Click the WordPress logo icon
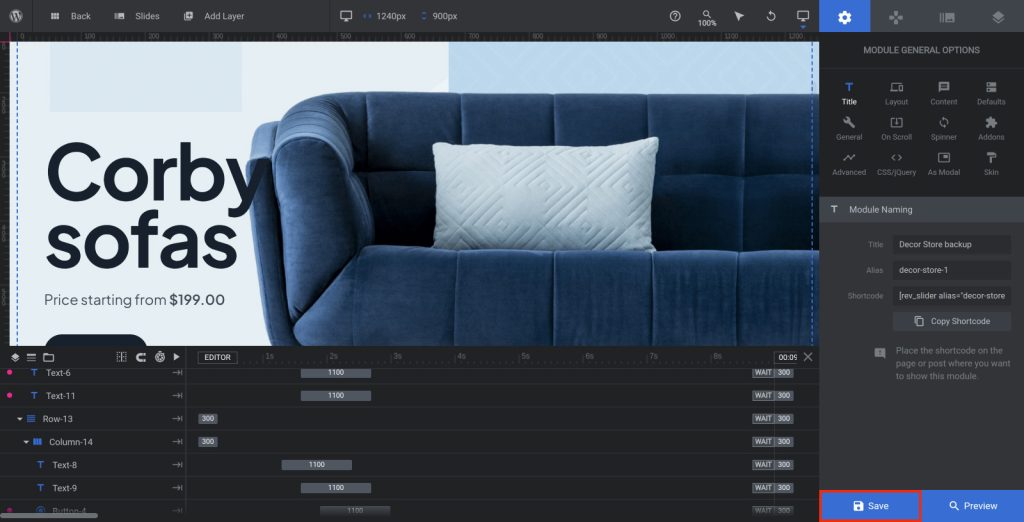Image resolution: width=1024 pixels, height=522 pixels. (18, 16)
